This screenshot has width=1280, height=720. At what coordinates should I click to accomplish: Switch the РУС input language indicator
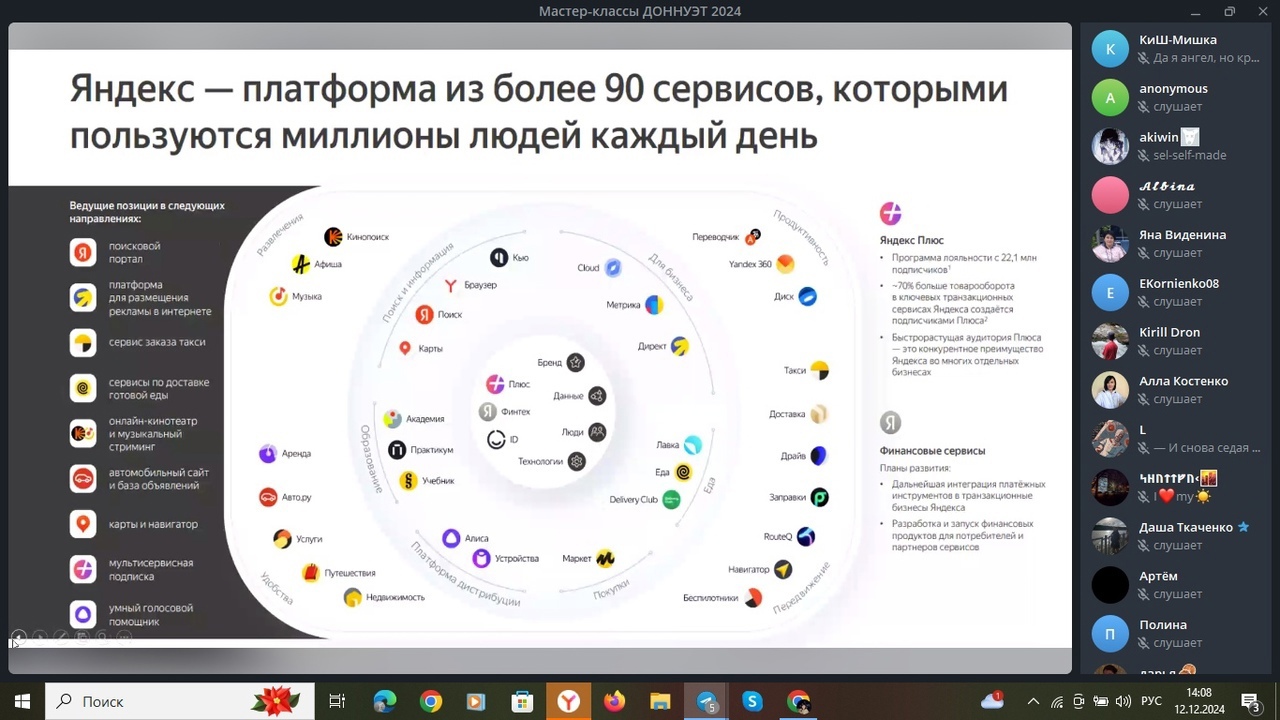(x=1151, y=701)
